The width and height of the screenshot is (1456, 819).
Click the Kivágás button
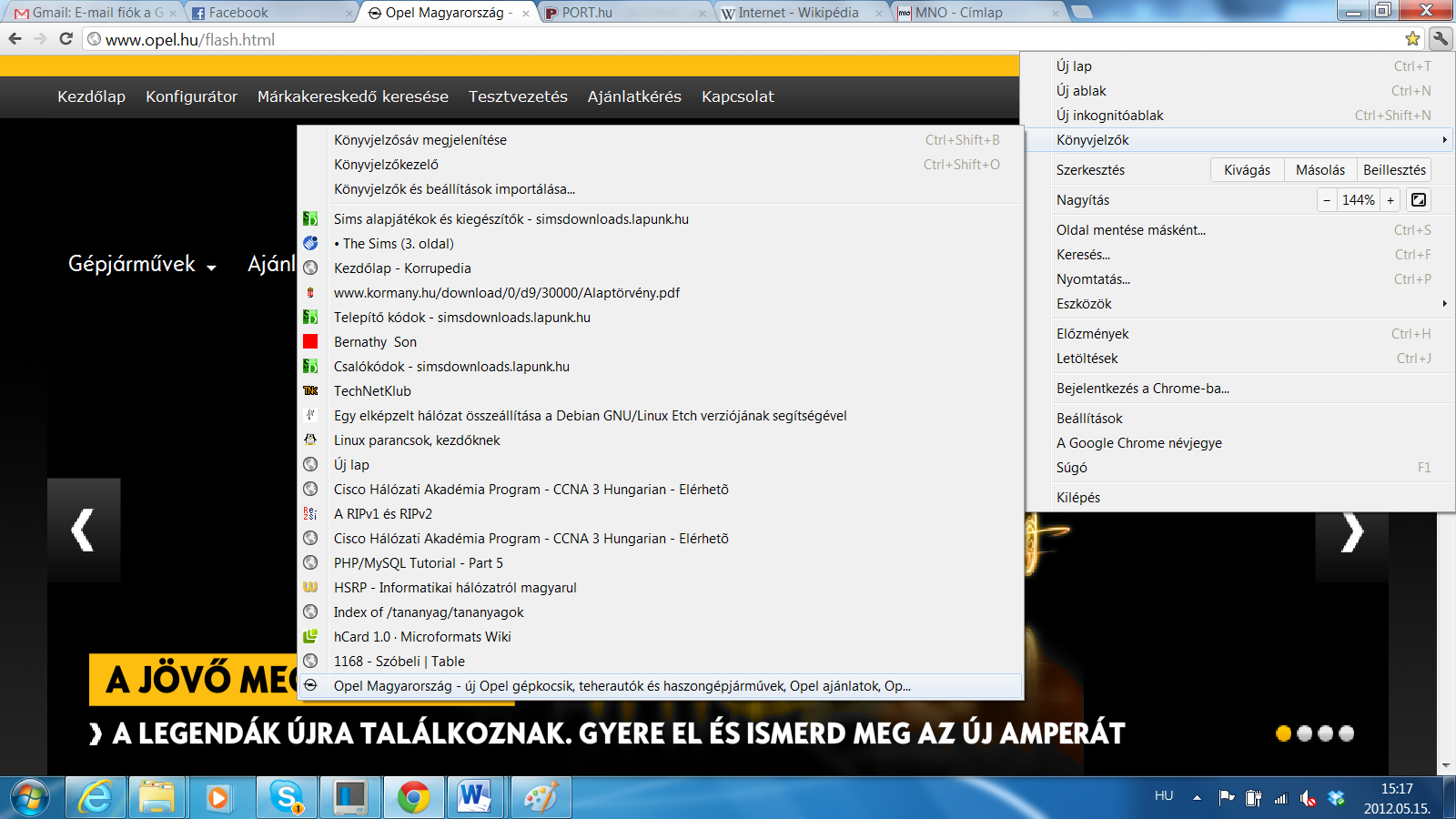pos(1247,170)
